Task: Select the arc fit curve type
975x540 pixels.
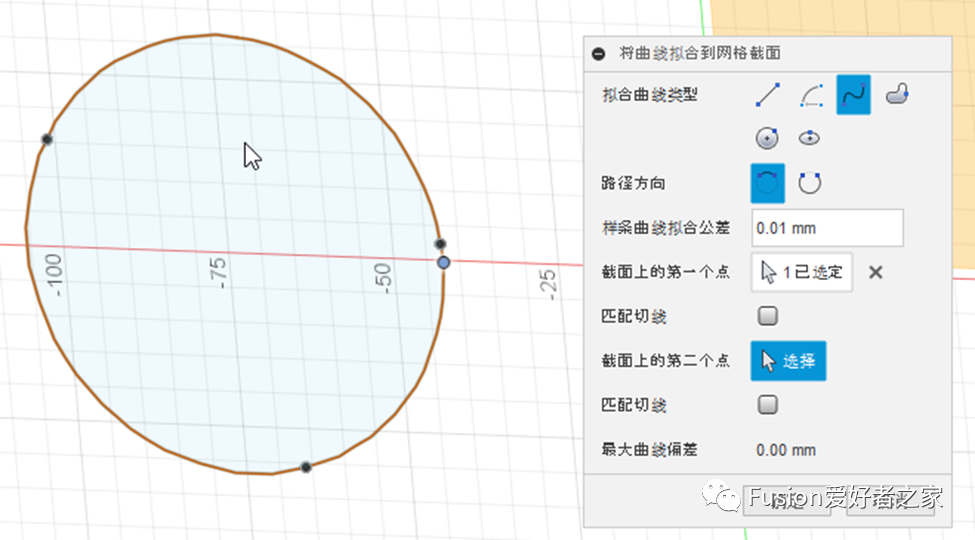Action: click(811, 95)
